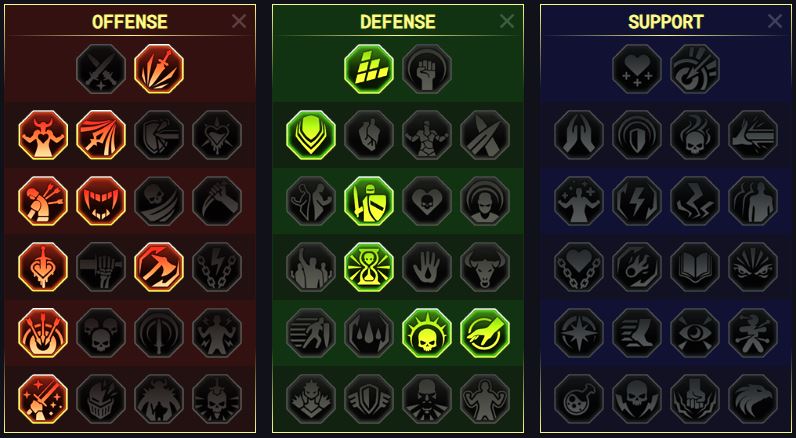Viewport: 796px width, 438px height.
Task: Click the Support panel title
Action: 666,22
